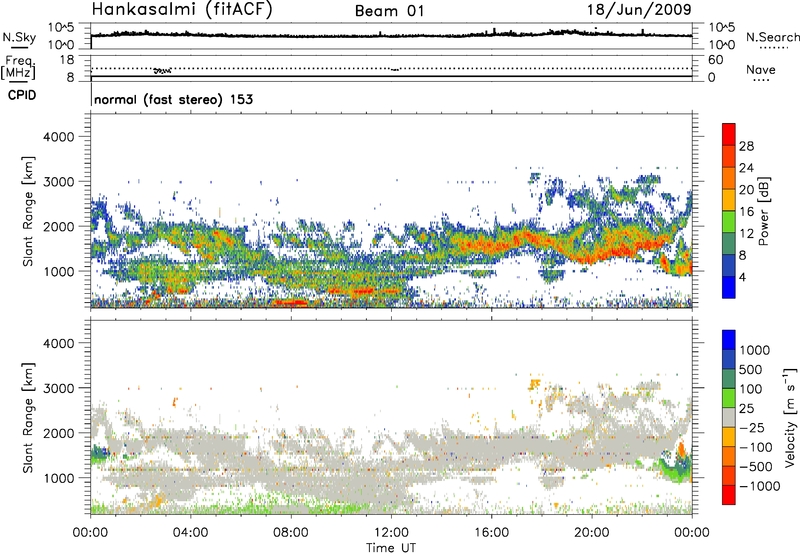
Task: Click the CPID label
Action: pyautogui.click(x=24, y=93)
